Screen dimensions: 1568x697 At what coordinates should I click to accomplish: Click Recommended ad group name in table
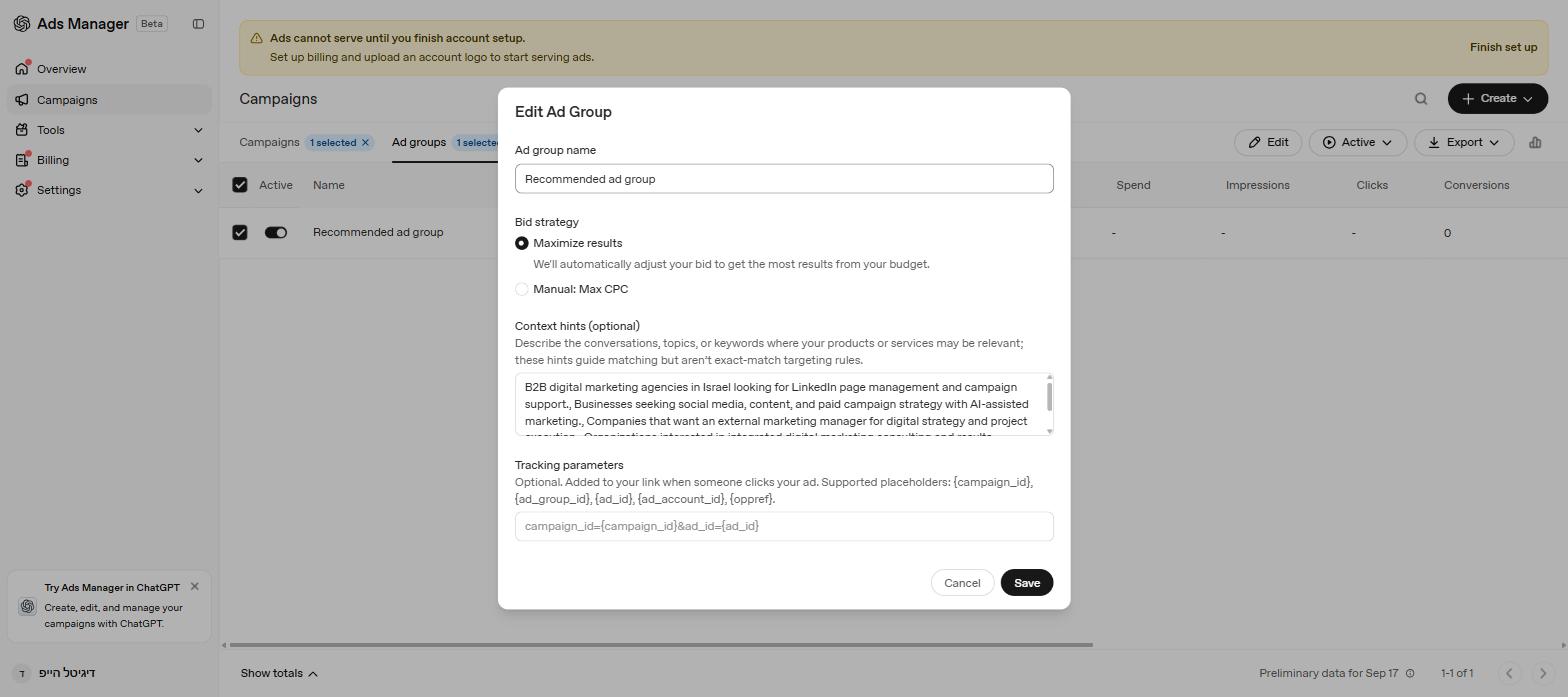click(x=378, y=232)
